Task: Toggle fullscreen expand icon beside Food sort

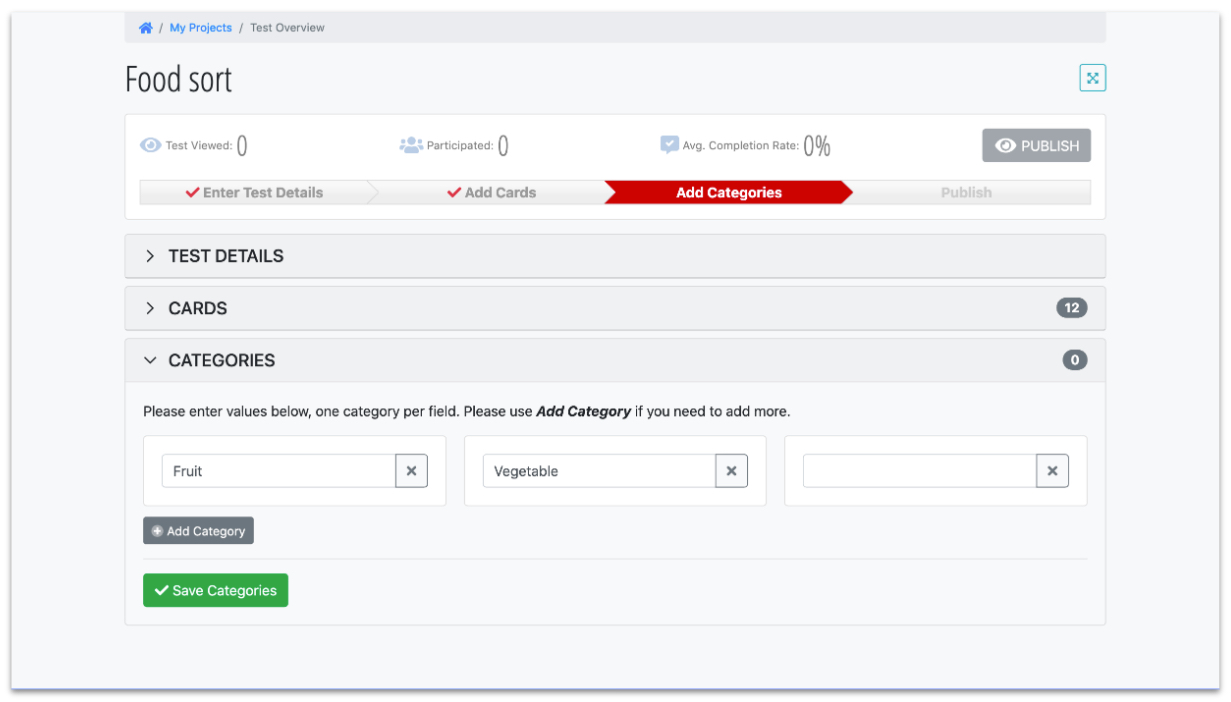Action: 1092,78
